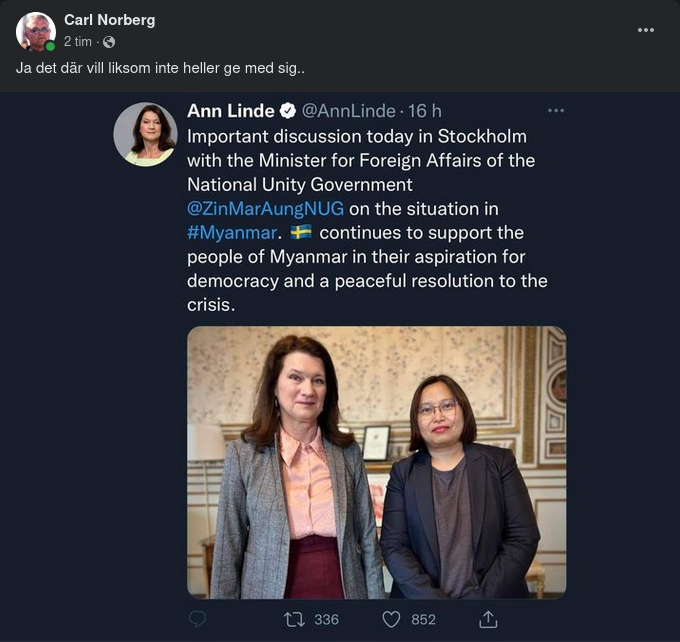The height and width of the screenshot is (642, 680).
Task: Like the tweet with the heart icon
Action: [x=391, y=620]
